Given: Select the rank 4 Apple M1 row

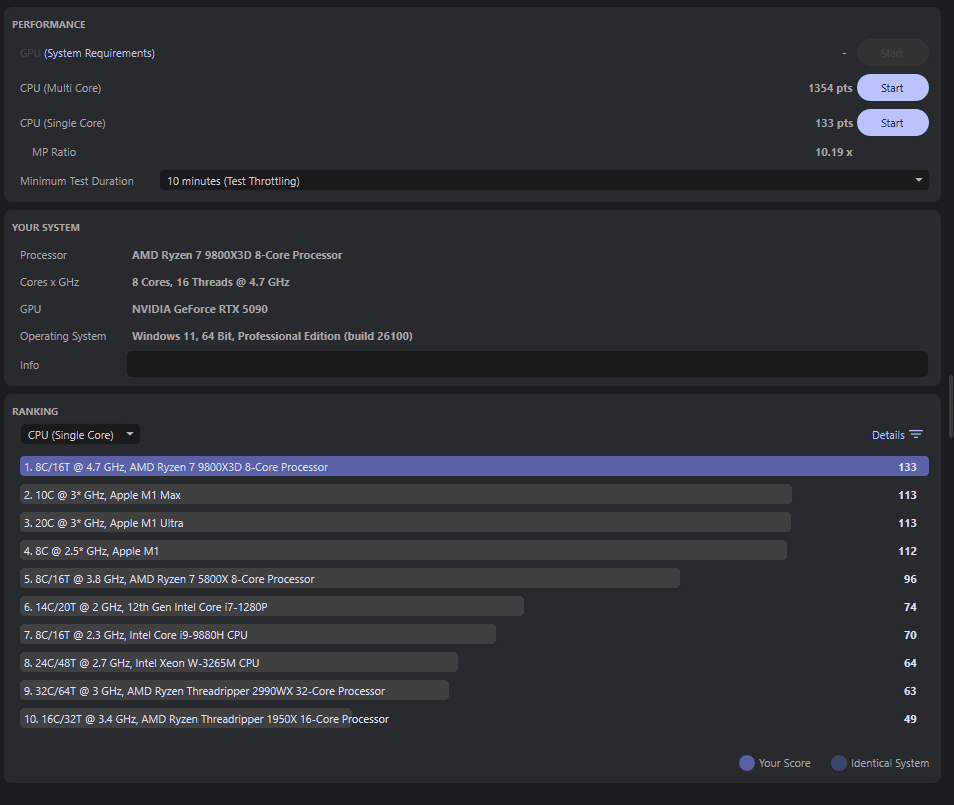Looking at the screenshot, I should click(x=403, y=551).
